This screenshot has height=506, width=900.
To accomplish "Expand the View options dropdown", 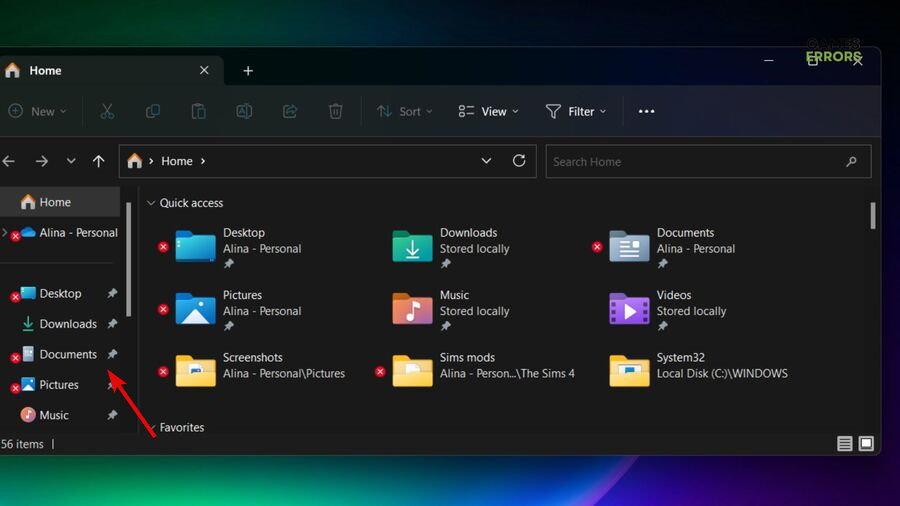I will click(488, 111).
